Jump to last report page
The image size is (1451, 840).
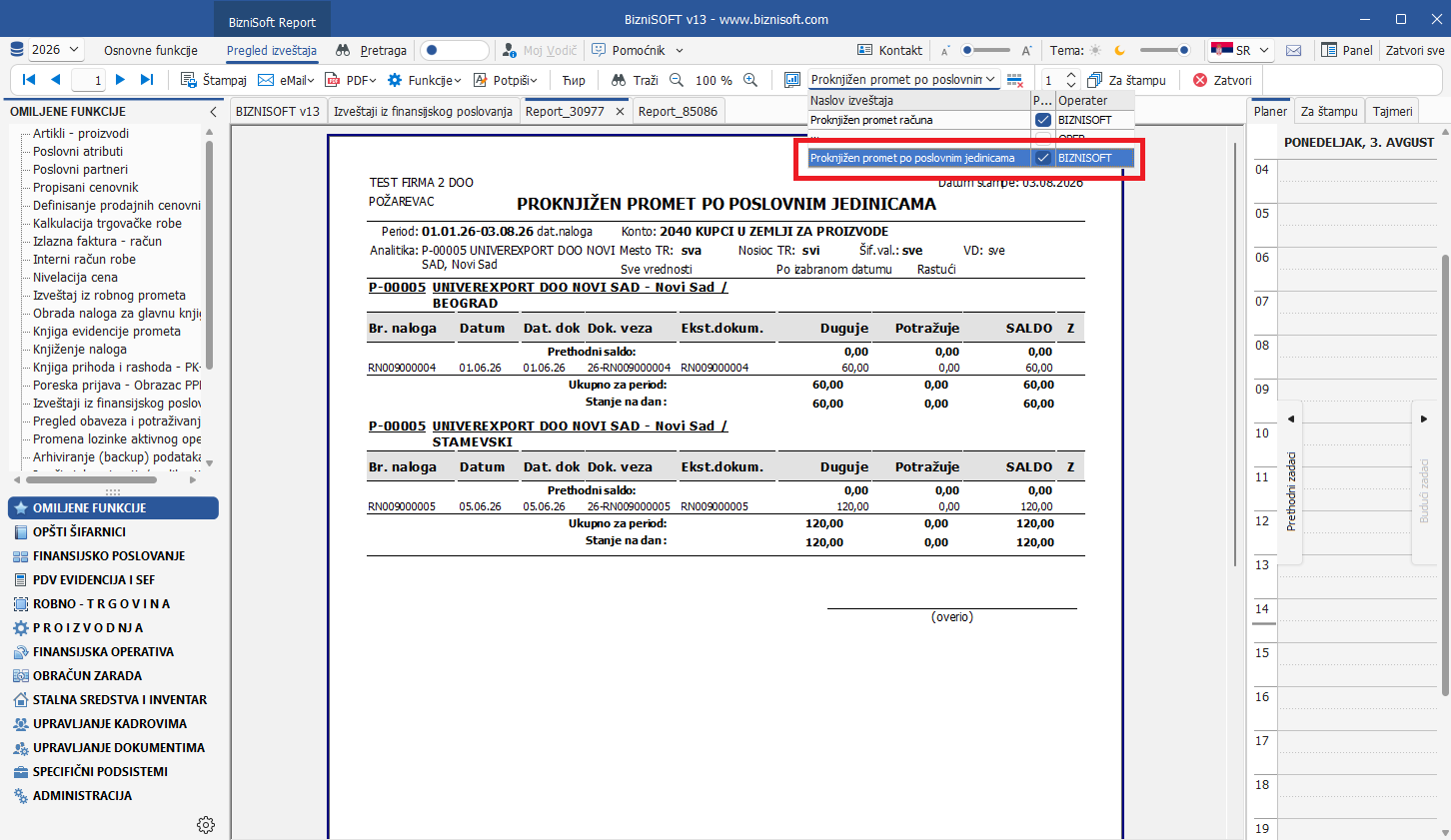tap(147, 80)
